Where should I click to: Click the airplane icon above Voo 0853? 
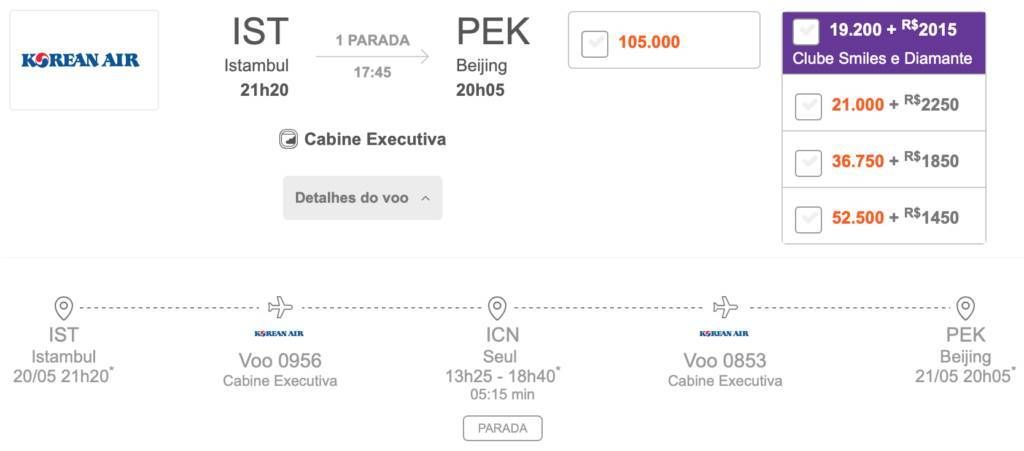(x=725, y=306)
